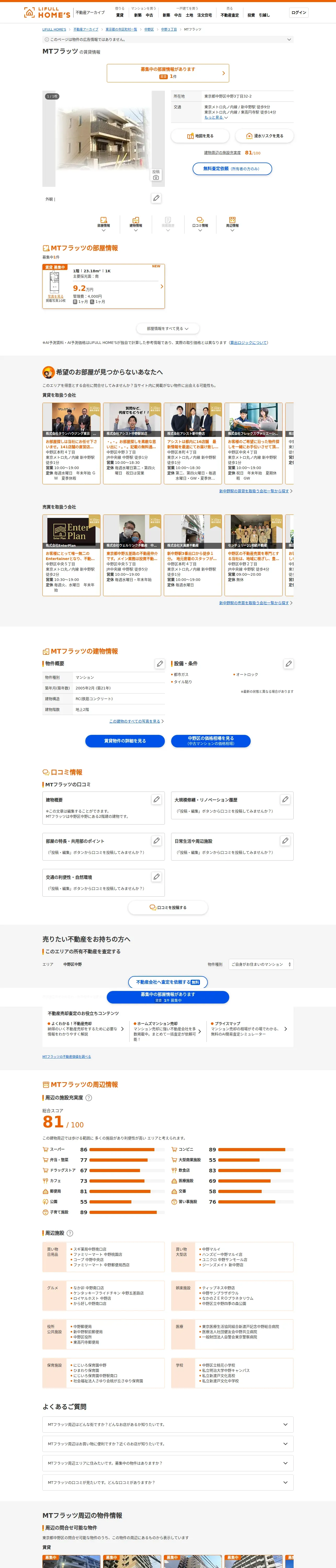Click 中野区の価格相場を見る button
Screen dimensions: 336x1568
point(211,741)
